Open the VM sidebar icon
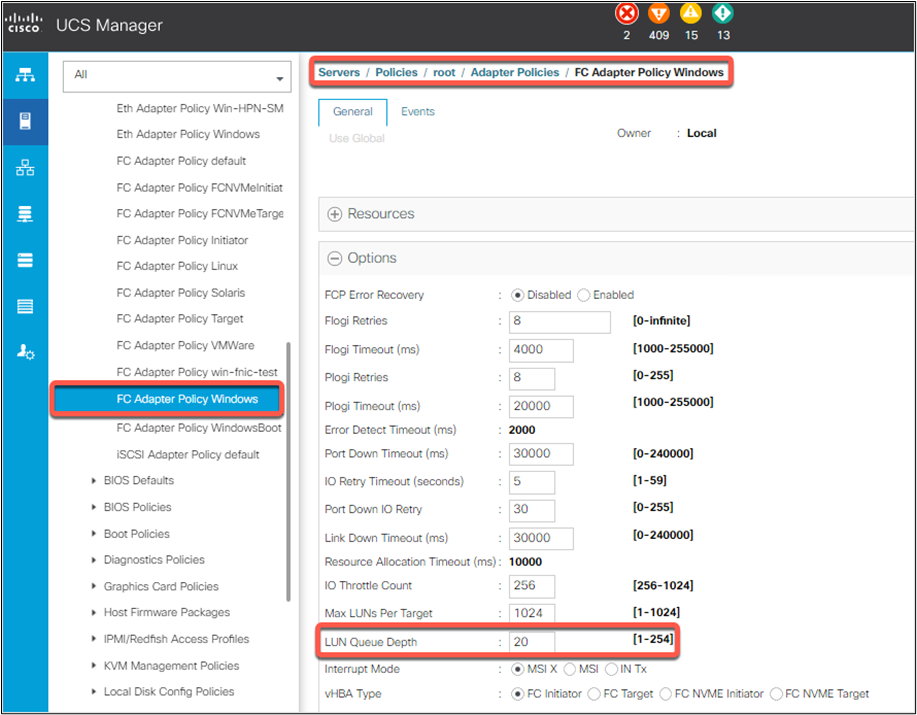Screen dimensions: 917x715 click(25, 260)
